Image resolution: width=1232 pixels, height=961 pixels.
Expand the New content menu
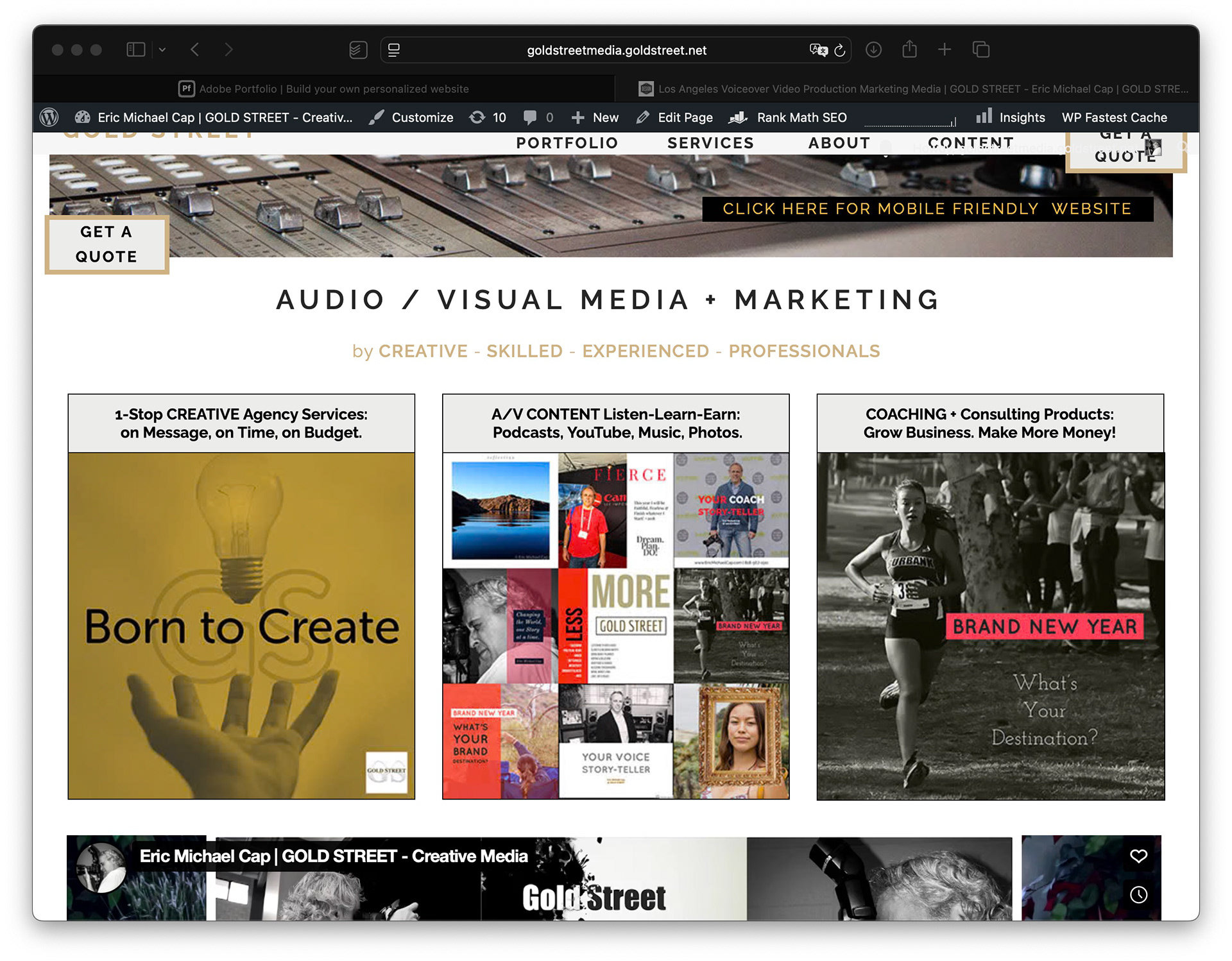[595, 117]
